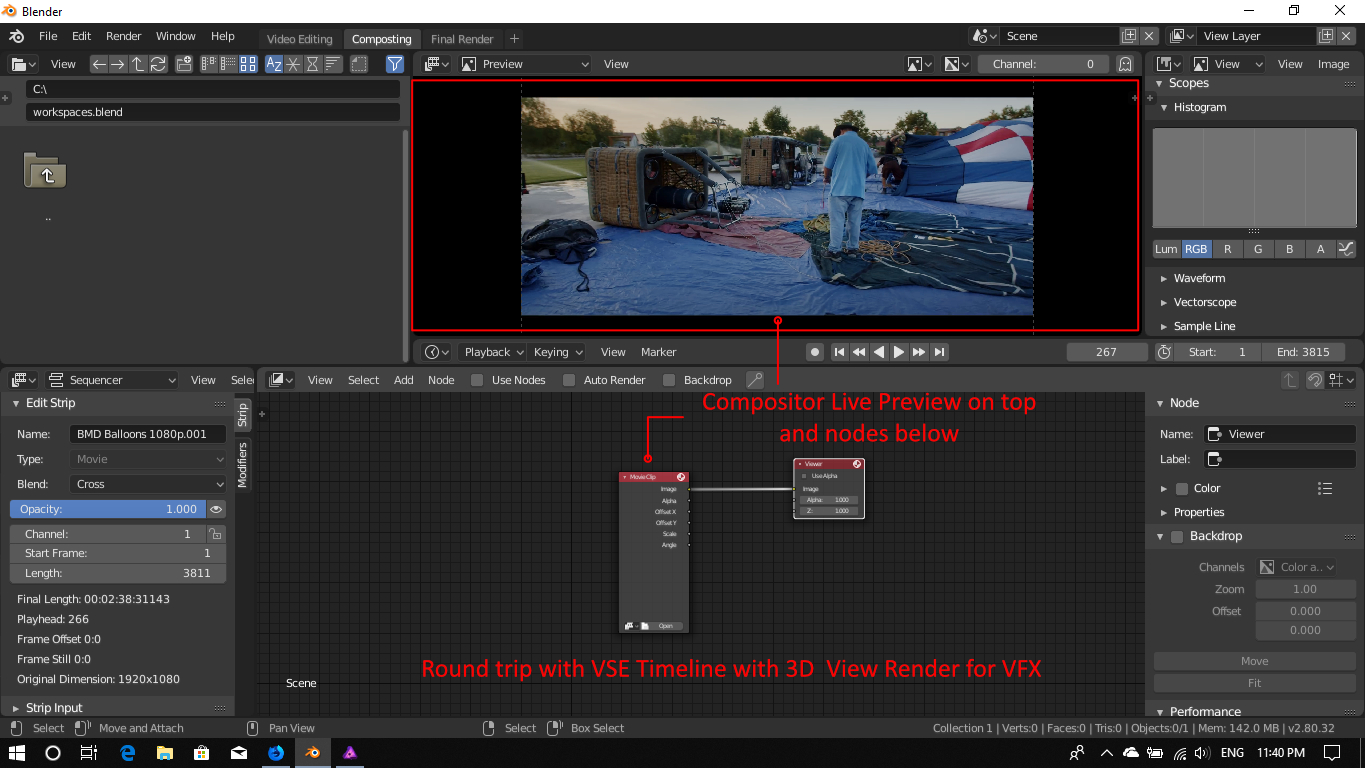Open the Render menu
Viewport: 1366px width, 768px height.
click(124, 36)
